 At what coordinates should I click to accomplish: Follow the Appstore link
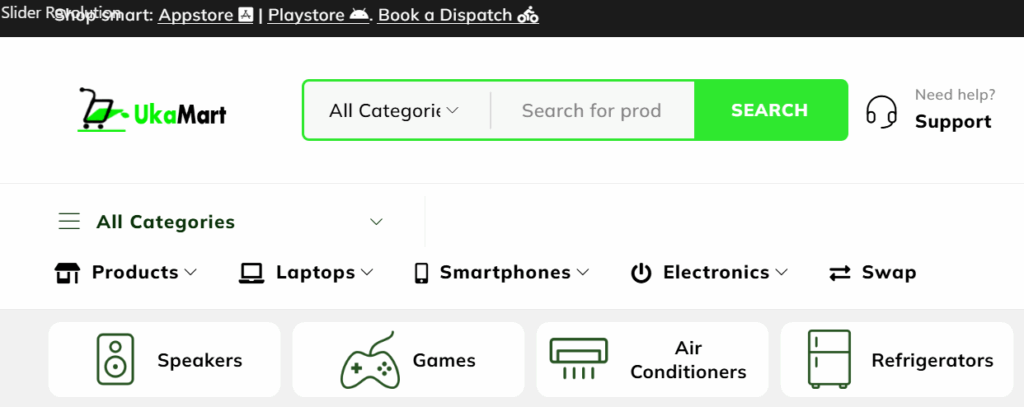pyautogui.click(x=205, y=16)
